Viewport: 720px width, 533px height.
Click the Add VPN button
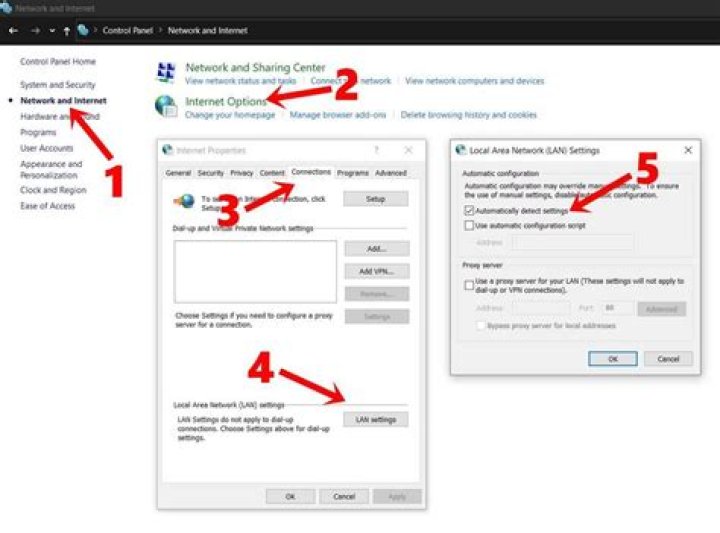point(377,271)
